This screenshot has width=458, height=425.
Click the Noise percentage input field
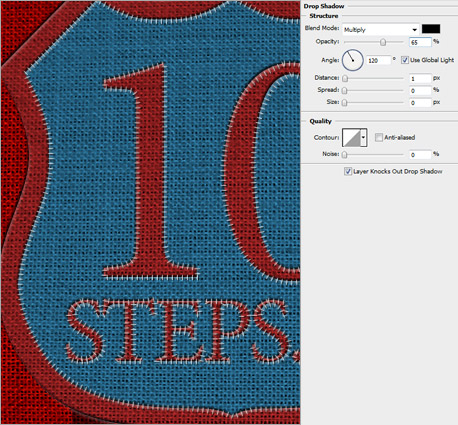tap(420, 155)
